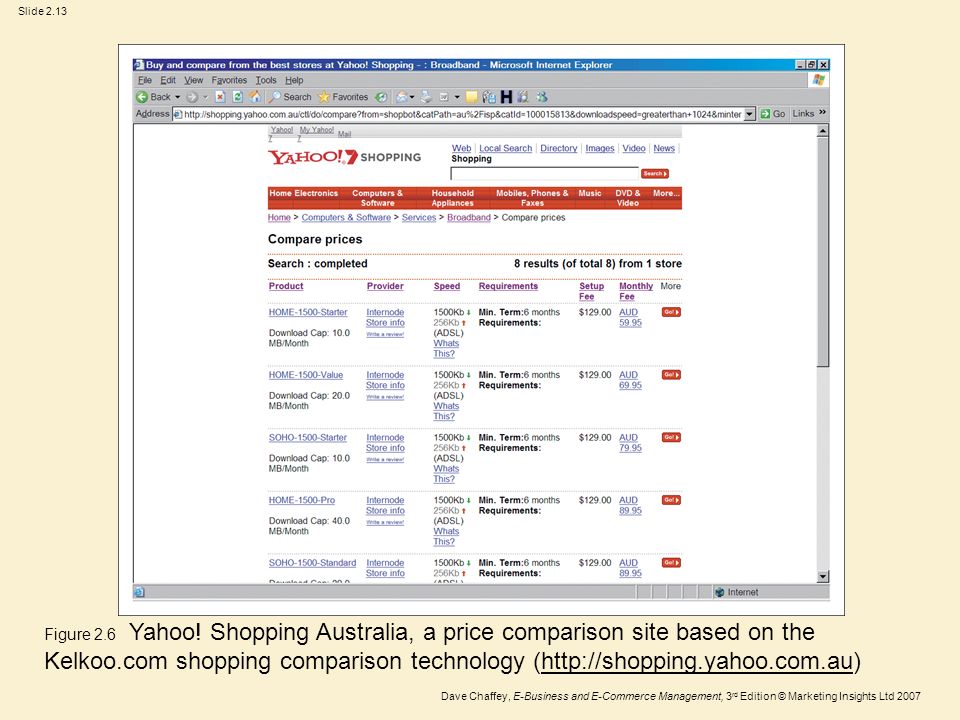Select the Music category in the red bar

(590, 193)
